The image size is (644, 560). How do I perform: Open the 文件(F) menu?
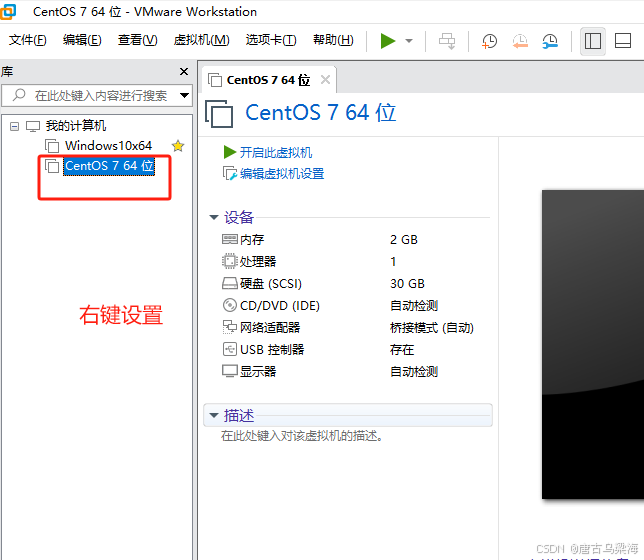tap(28, 40)
